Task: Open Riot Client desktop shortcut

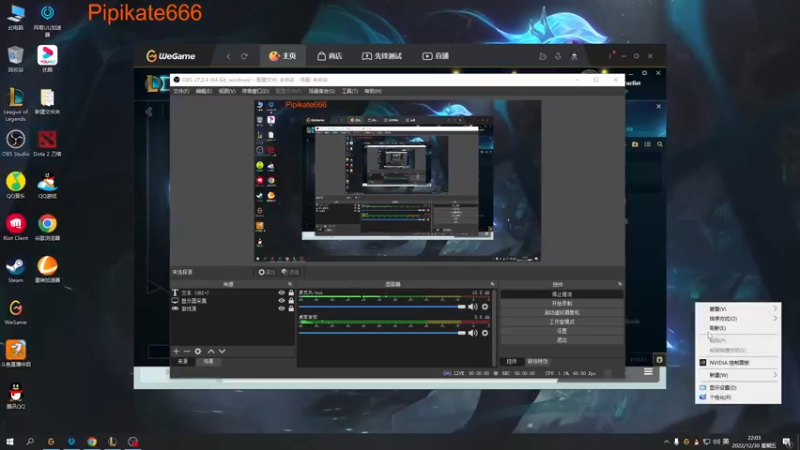Action: 15,227
